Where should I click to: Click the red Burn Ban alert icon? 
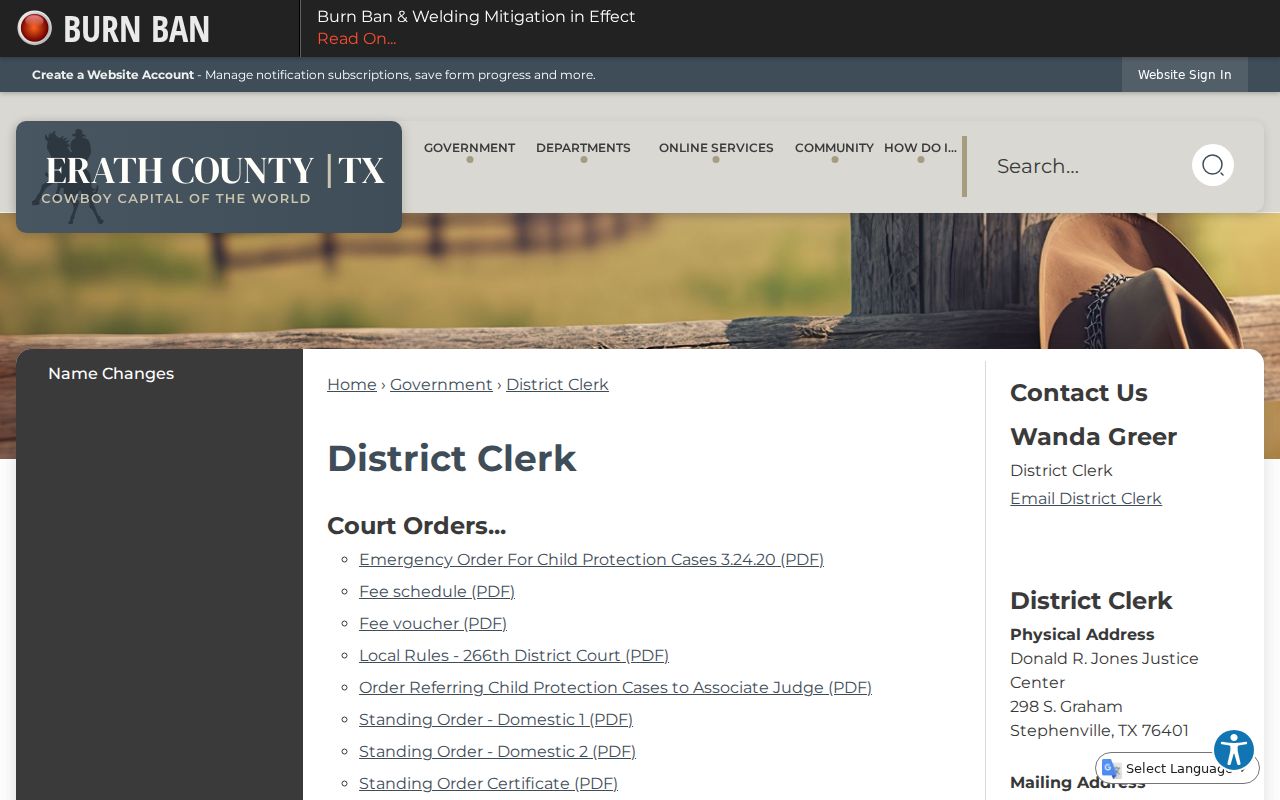35,28
